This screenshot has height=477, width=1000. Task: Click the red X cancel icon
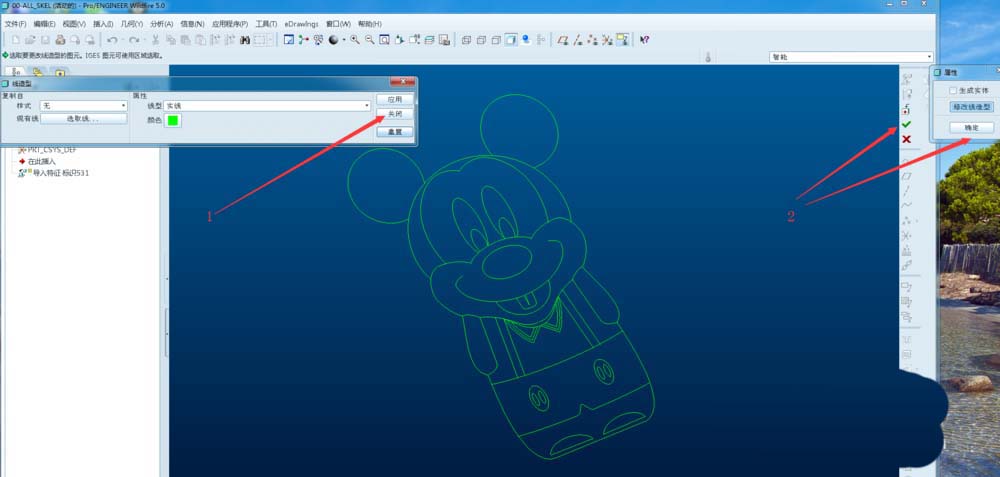pyautogui.click(x=906, y=139)
